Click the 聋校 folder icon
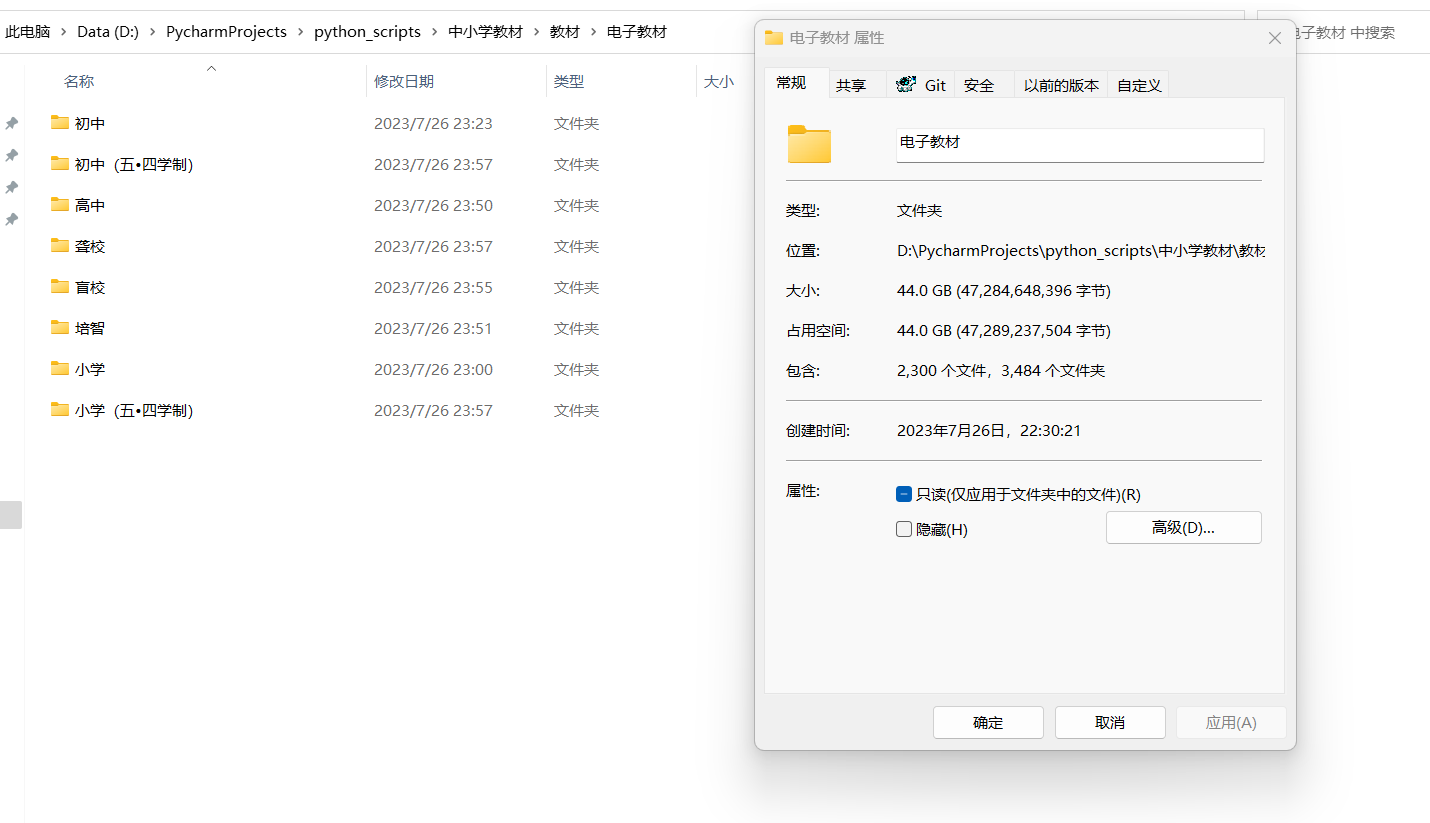The width and height of the screenshot is (1430, 823). pos(60,246)
